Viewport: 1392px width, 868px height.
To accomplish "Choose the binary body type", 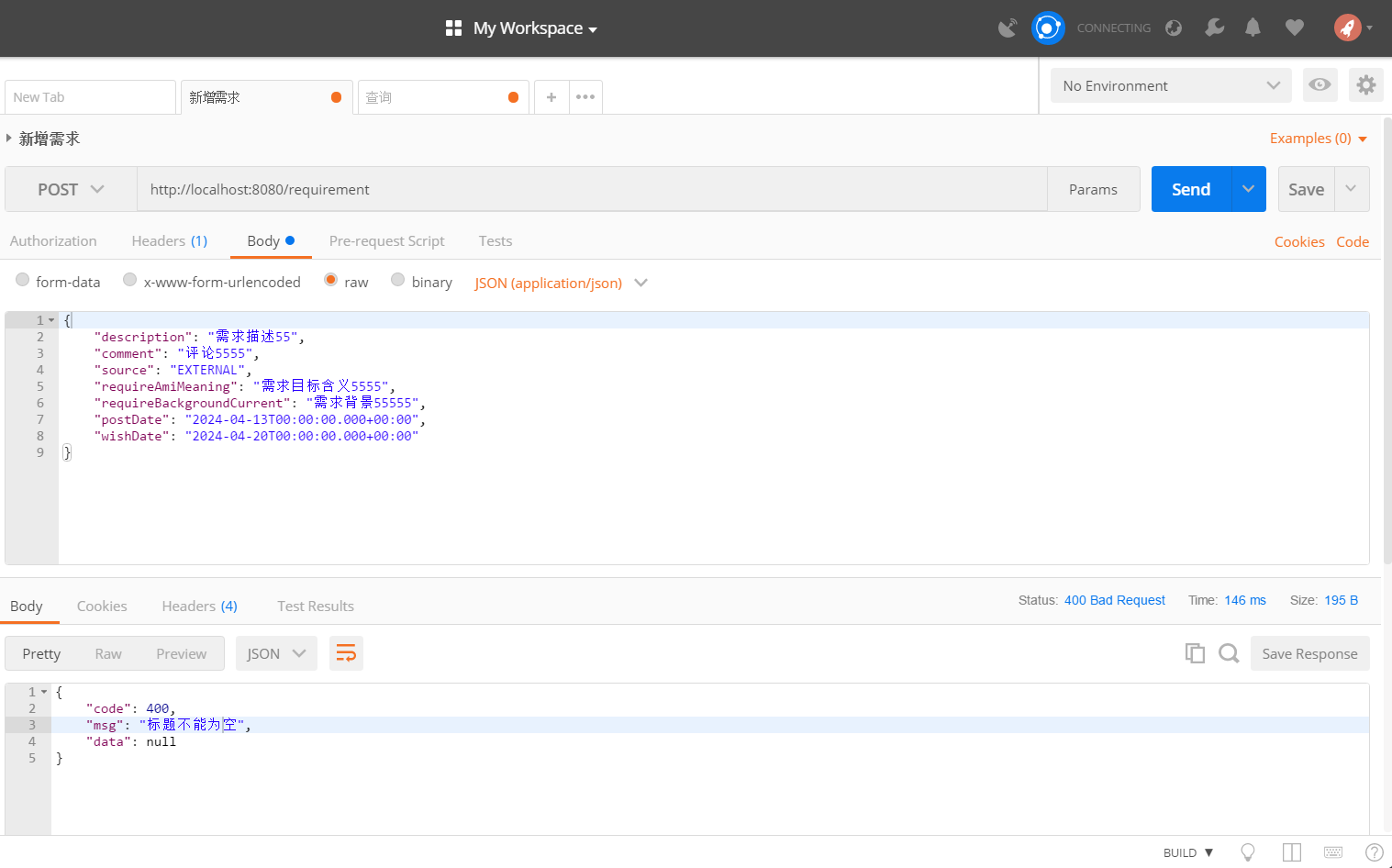I will click(x=398, y=280).
